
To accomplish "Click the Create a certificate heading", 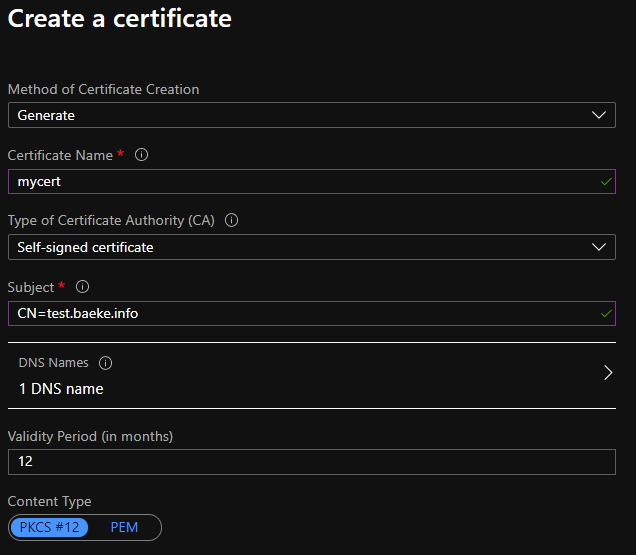I will coord(120,19).
